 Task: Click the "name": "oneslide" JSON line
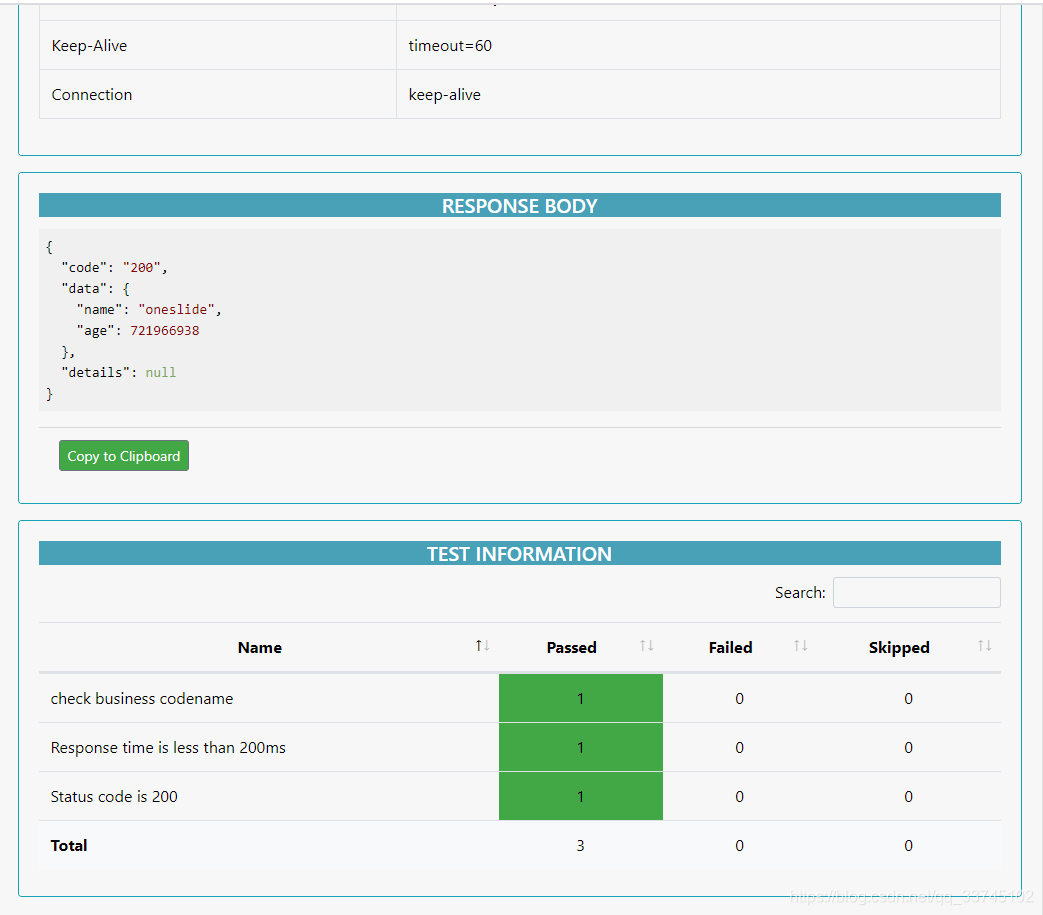[149, 309]
